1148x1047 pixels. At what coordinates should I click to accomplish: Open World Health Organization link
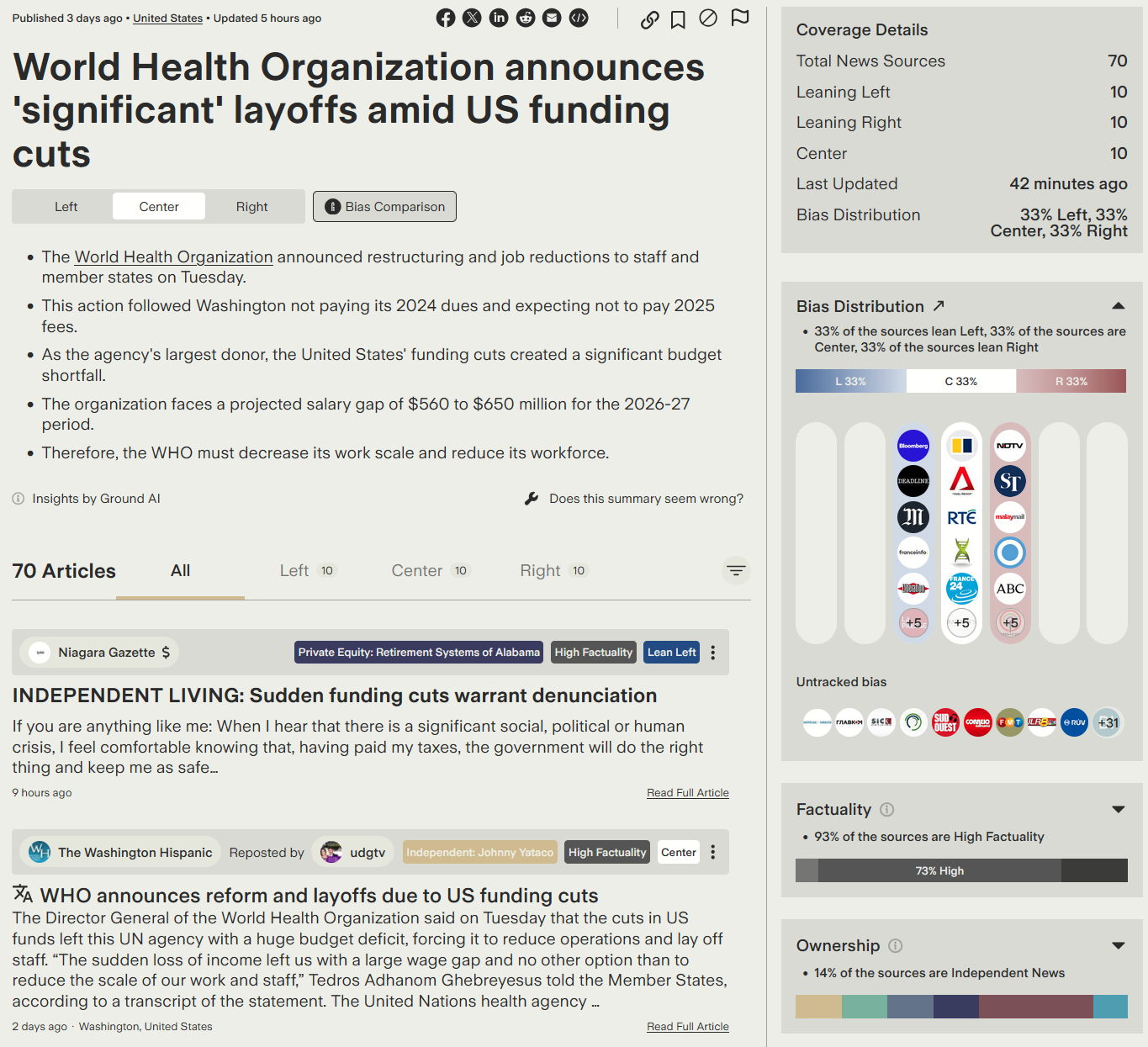click(x=173, y=256)
